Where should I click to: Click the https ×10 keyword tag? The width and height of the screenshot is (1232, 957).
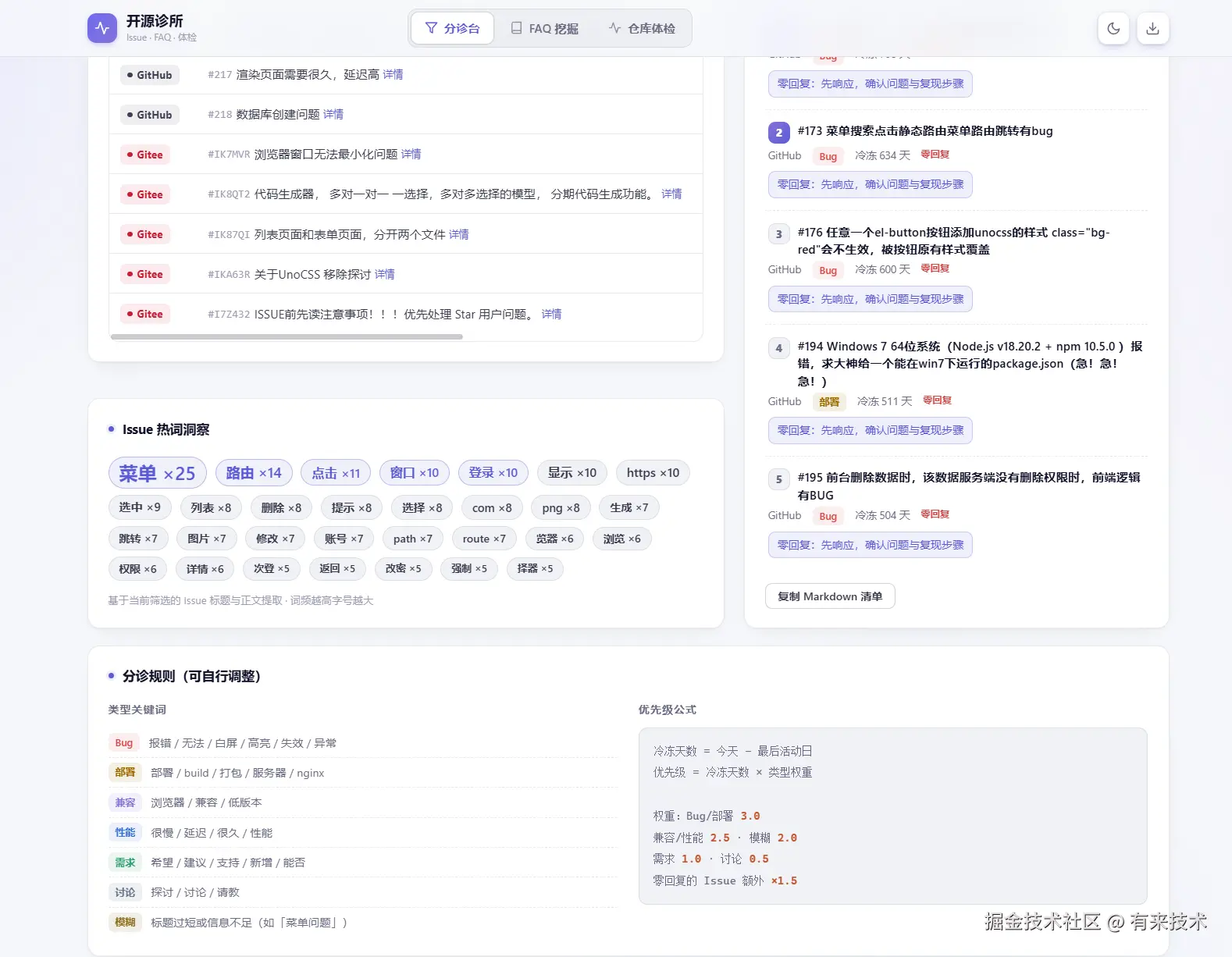coord(653,473)
